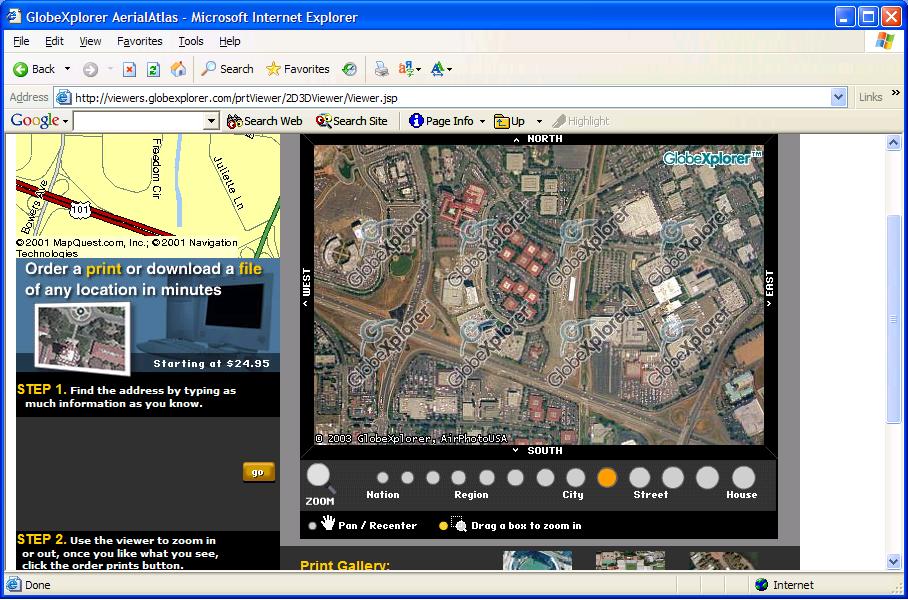Open the translate language toolbar icon

[409, 69]
